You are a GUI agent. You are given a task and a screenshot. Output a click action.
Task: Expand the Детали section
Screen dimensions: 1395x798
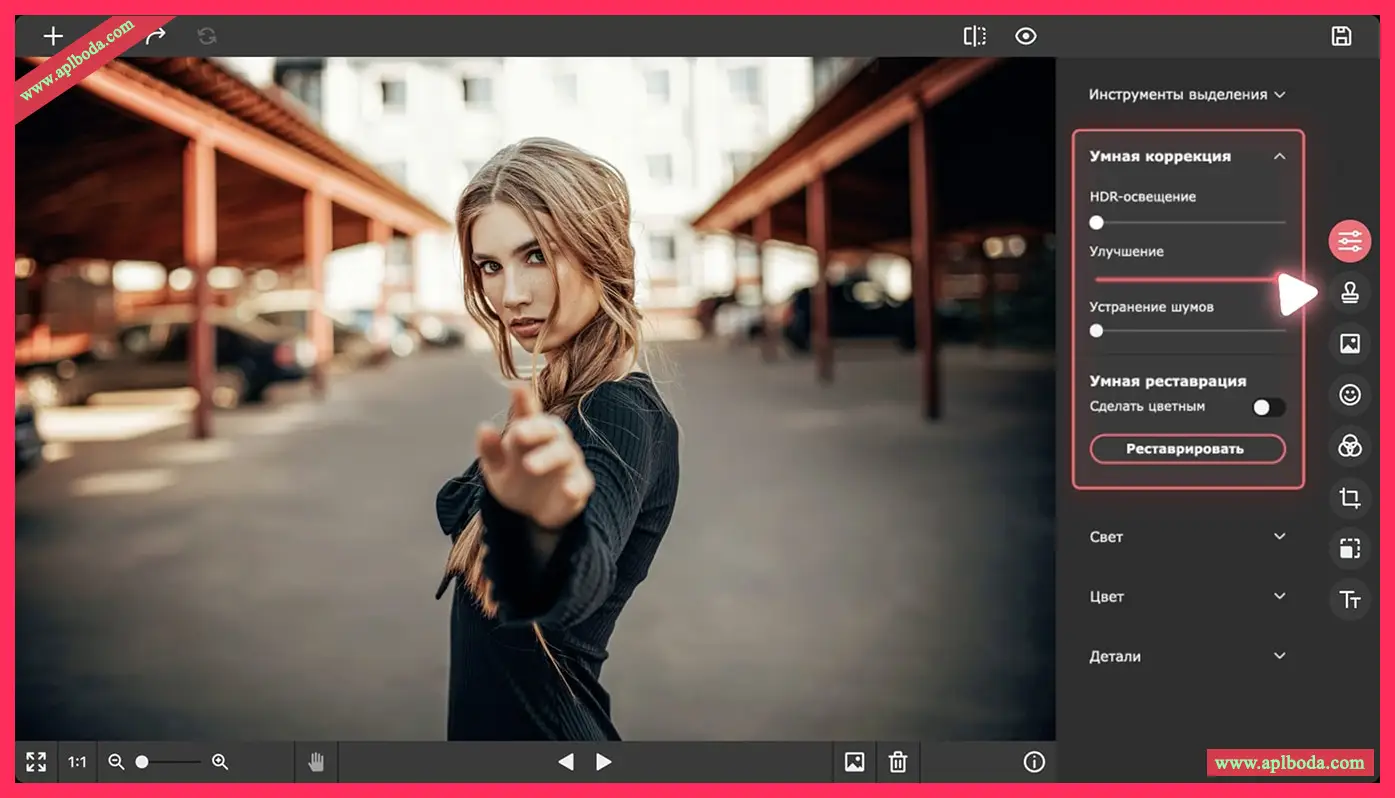tap(1186, 657)
